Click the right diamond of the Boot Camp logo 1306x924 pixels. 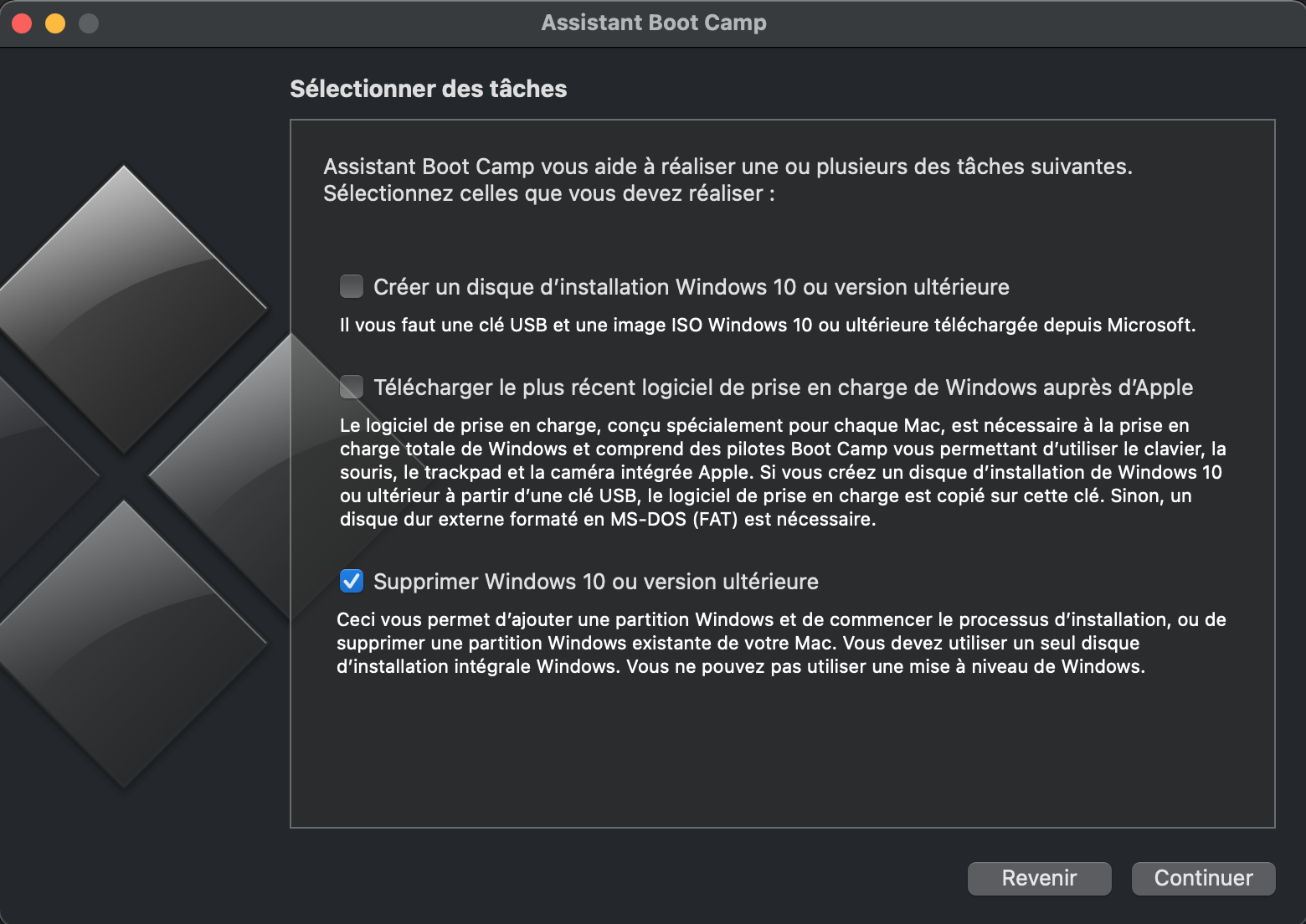[219, 477]
